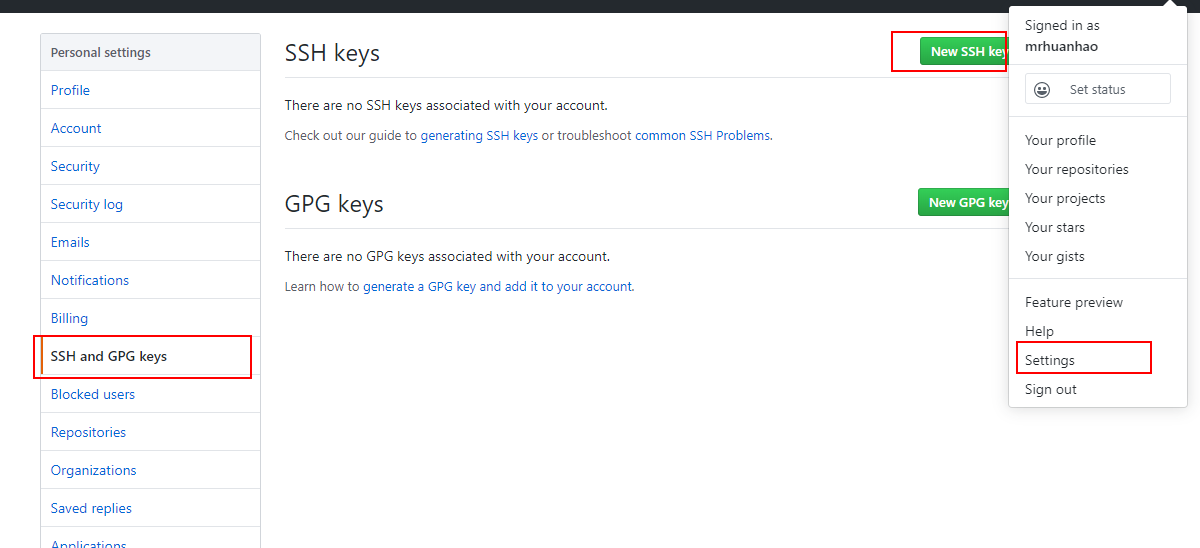Go to the Account settings page
The image size is (1200, 548).
pos(150,128)
